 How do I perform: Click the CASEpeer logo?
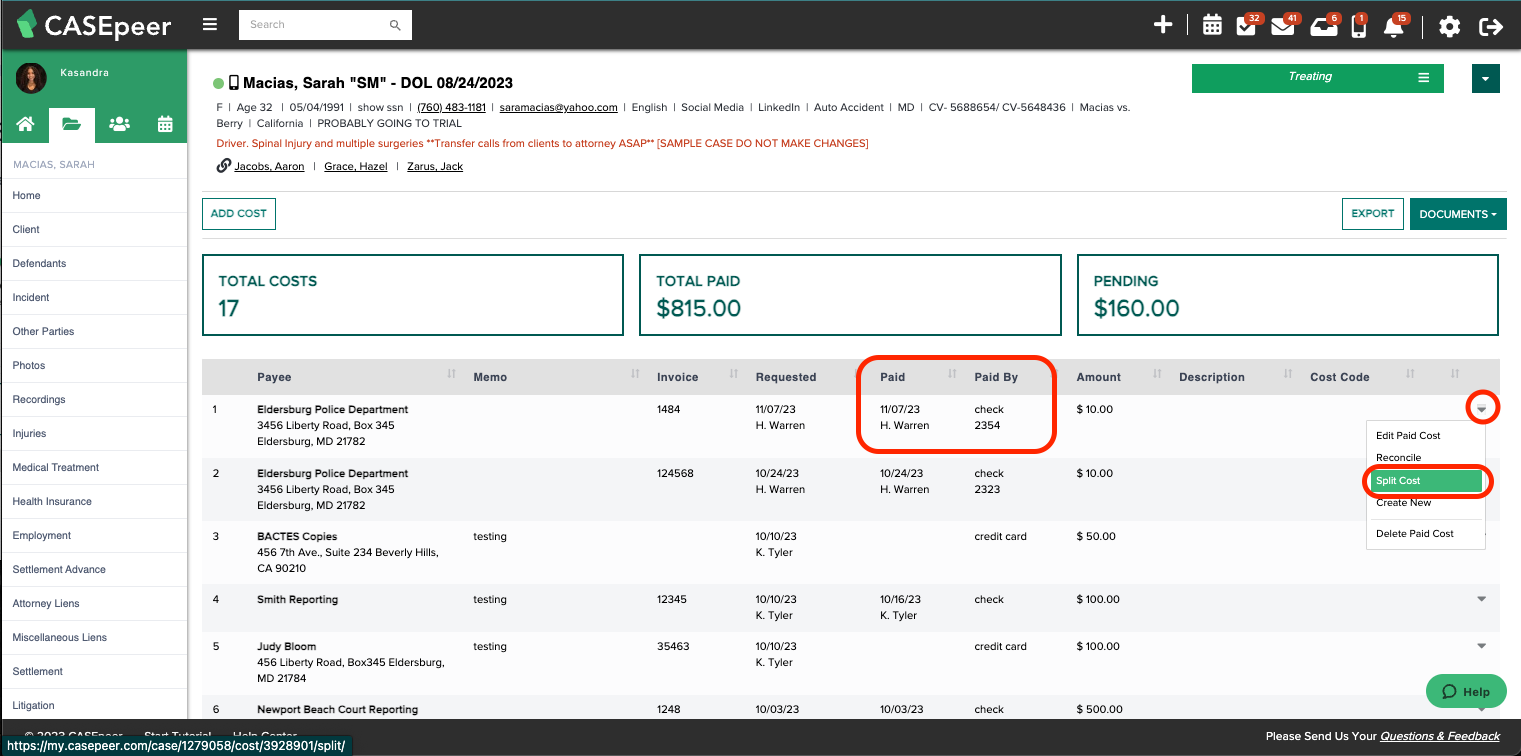[93, 25]
